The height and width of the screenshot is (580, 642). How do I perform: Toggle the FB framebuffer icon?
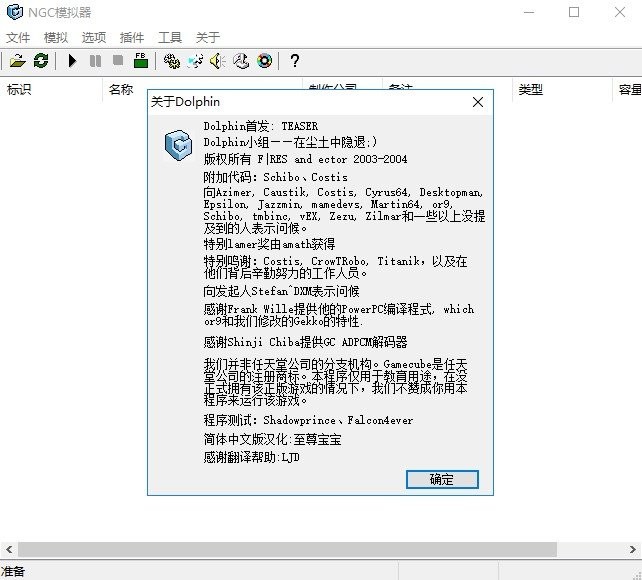click(x=141, y=61)
